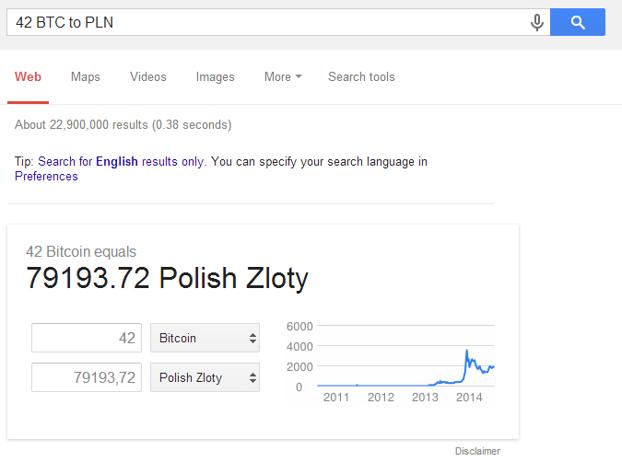The height and width of the screenshot is (462, 622).
Task: Open Search tools options
Action: 361,77
